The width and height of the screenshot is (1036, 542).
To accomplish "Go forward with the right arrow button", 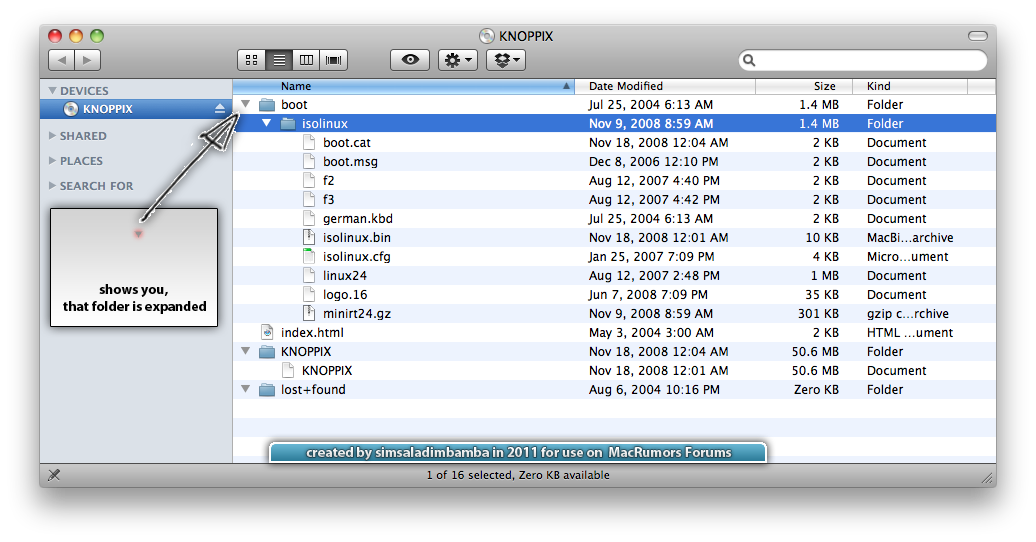I will pyautogui.click(x=87, y=60).
